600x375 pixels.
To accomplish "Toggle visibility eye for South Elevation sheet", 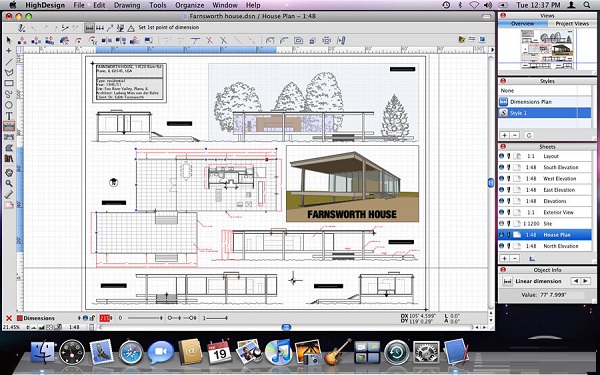I will [502, 167].
